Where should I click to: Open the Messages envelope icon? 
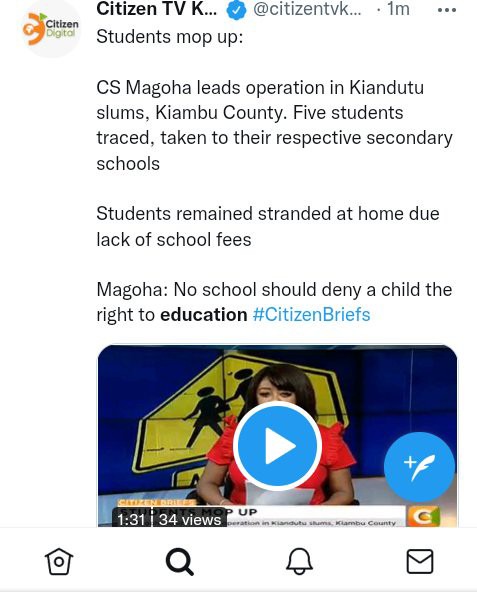420,561
